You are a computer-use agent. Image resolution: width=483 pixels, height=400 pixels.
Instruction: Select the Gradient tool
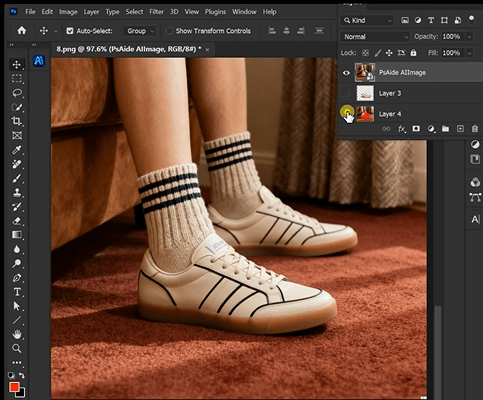click(17, 235)
